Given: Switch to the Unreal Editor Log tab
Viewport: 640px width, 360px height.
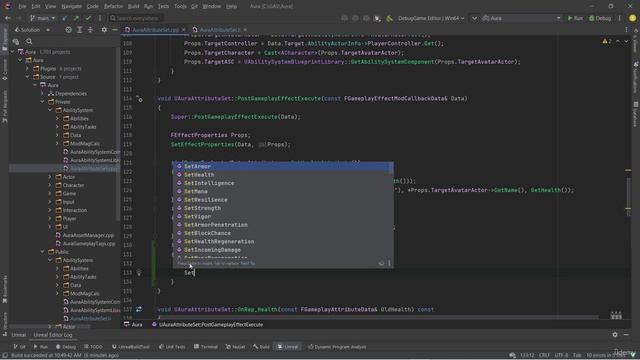Looking at the screenshot, I should (x=53, y=335).
